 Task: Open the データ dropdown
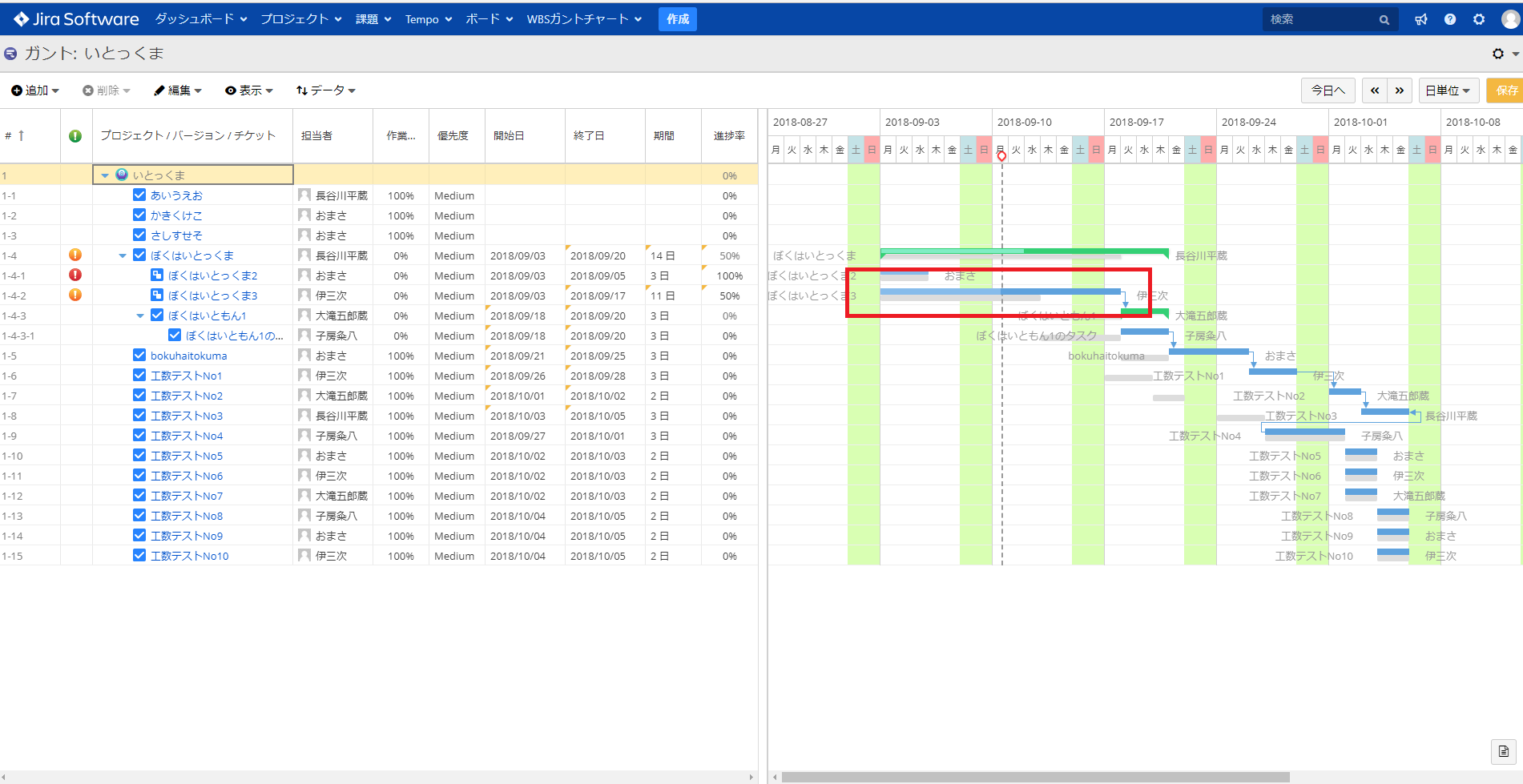[x=326, y=90]
